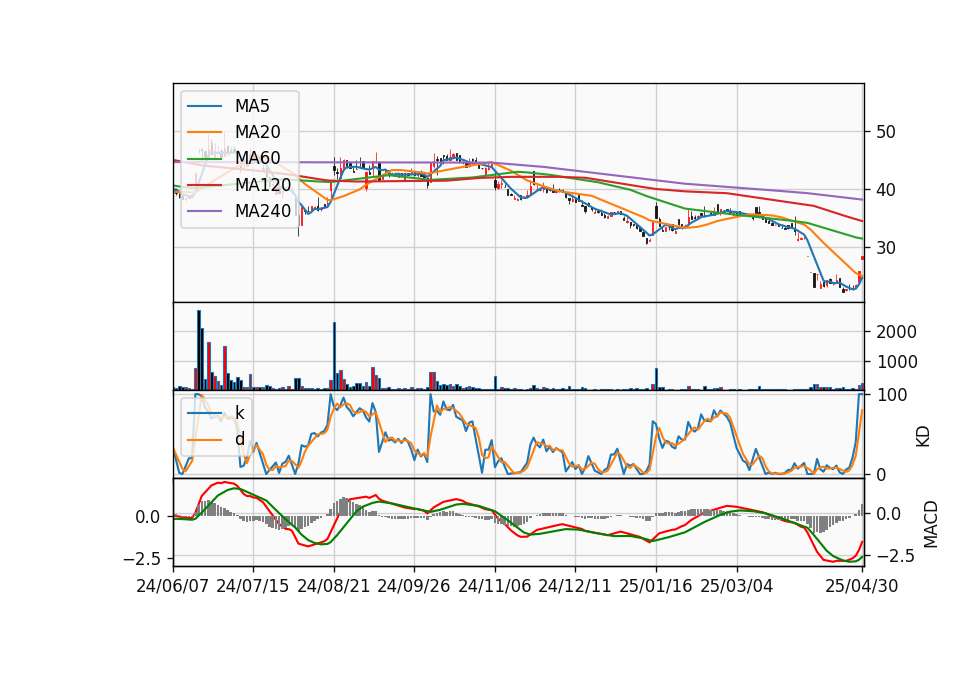The image size is (960, 690).
Task: Click the MACD axis label
Action: click(x=930, y=524)
